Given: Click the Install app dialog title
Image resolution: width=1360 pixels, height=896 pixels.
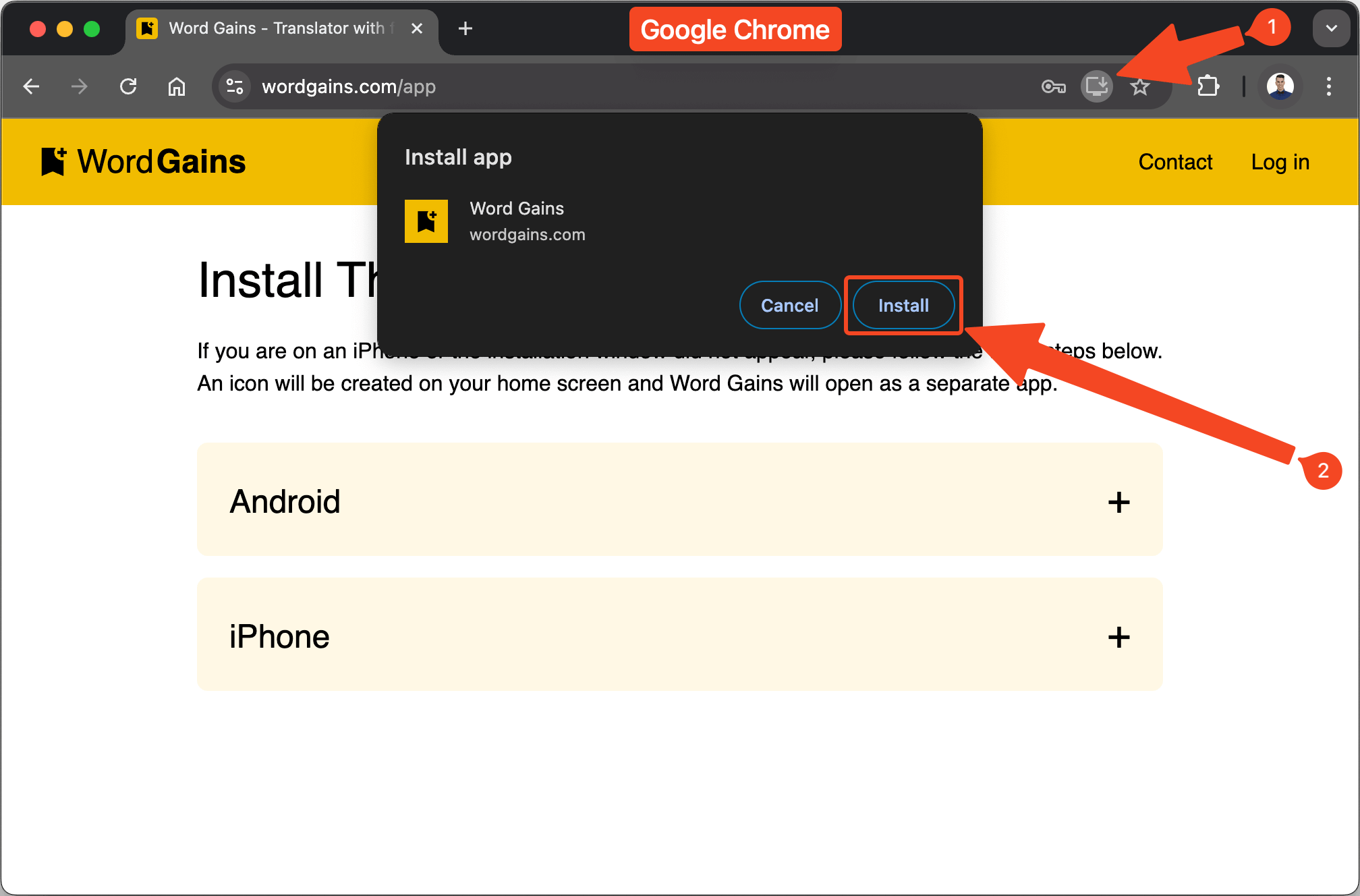Looking at the screenshot, I should 458,157.
